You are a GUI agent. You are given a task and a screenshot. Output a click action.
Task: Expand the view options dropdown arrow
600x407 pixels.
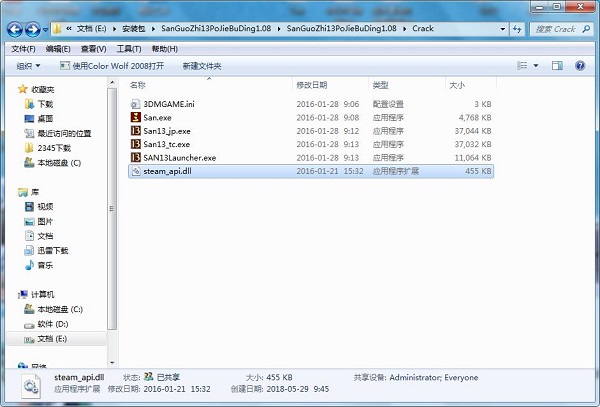pos(536,66)
